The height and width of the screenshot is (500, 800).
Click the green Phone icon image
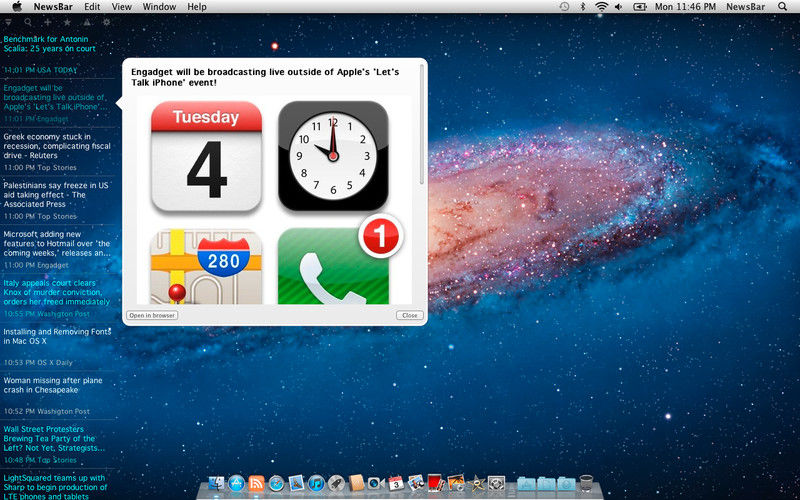[334, 266]
